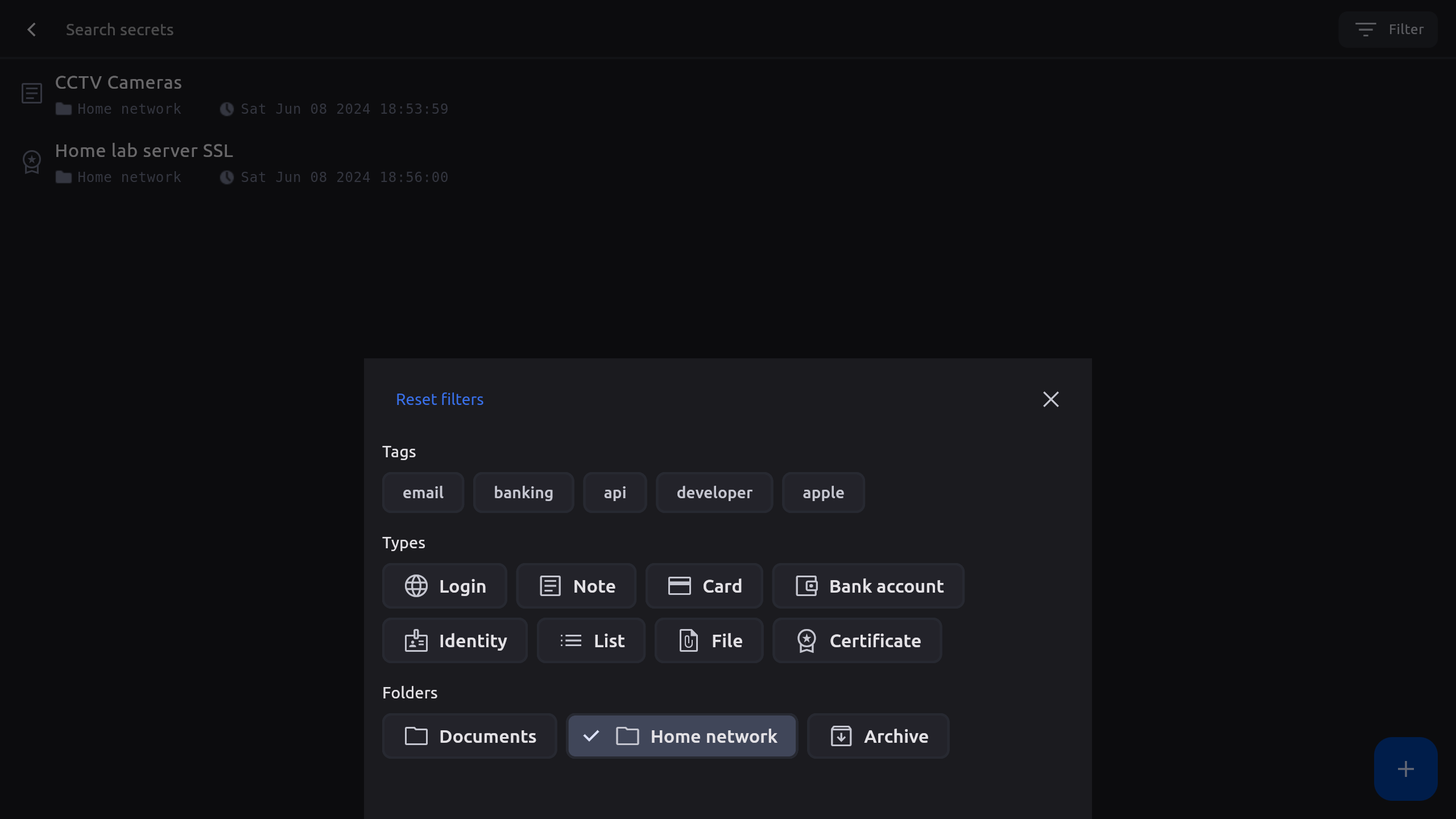Click the plus add secret button
Viewport: 1456px width, 819px height.
click(1405, 769)
